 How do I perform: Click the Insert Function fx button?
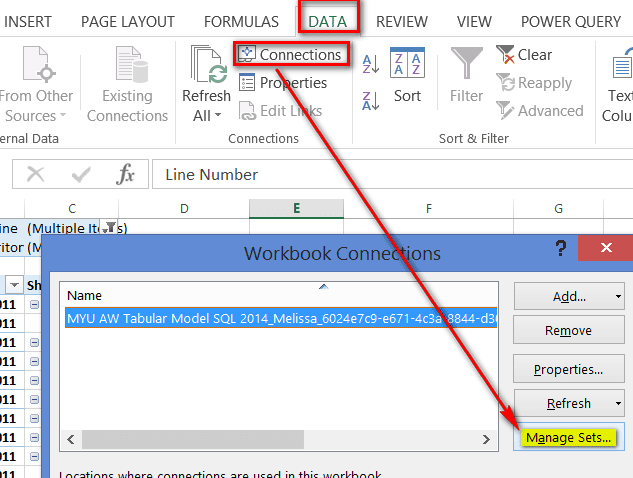click(125, 174)
